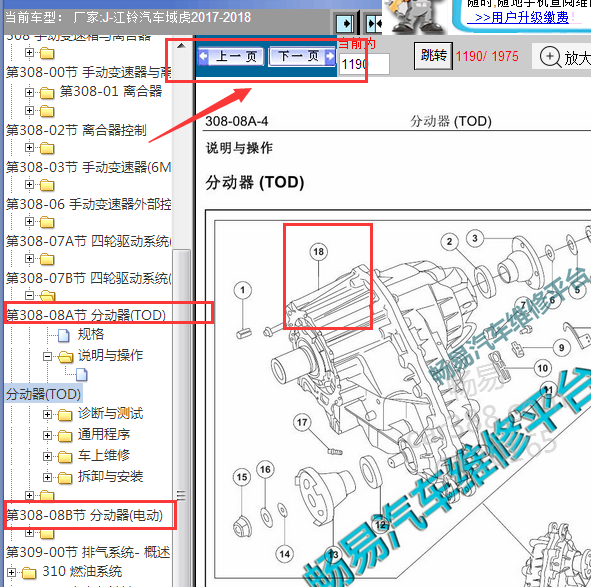Screen dimensions: 591x587
Task: Select highlighted 分动器(TOD) tree entry
Action: coord(43,394)
